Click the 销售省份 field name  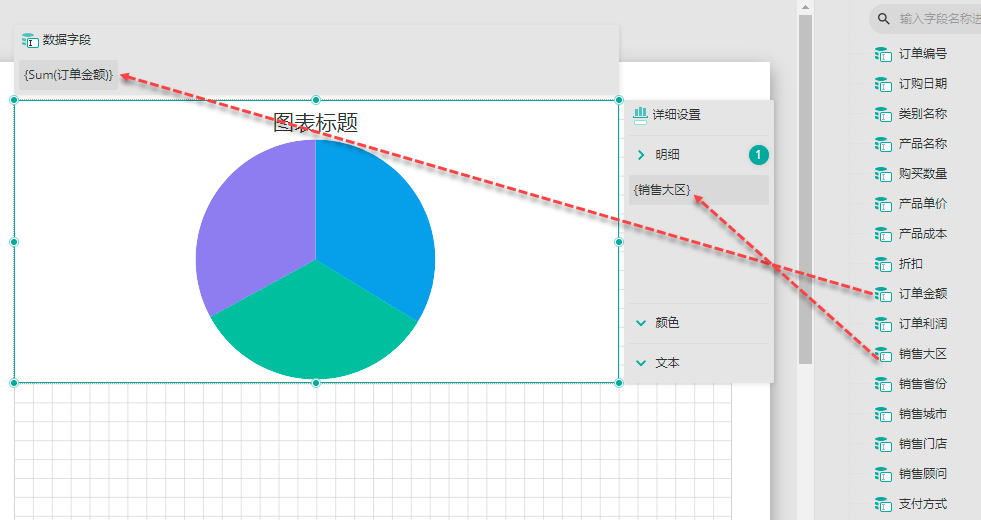pos(923,384)
